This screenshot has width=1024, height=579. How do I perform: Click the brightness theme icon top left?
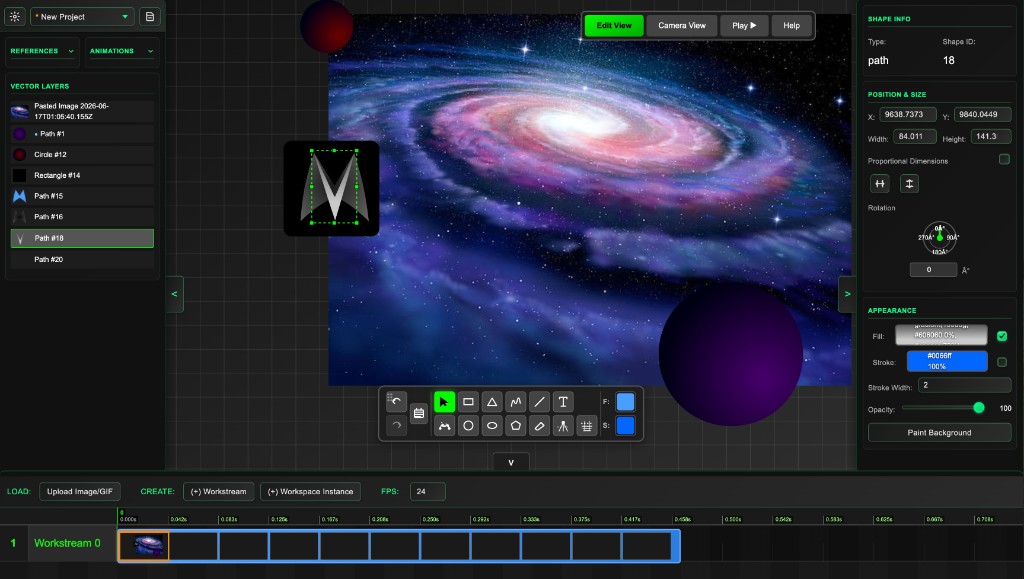pos(14,16)
